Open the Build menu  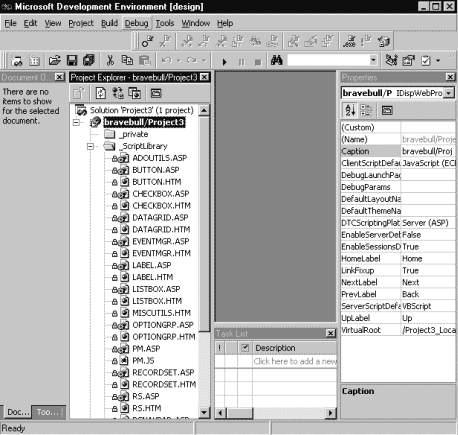[109, 23]
